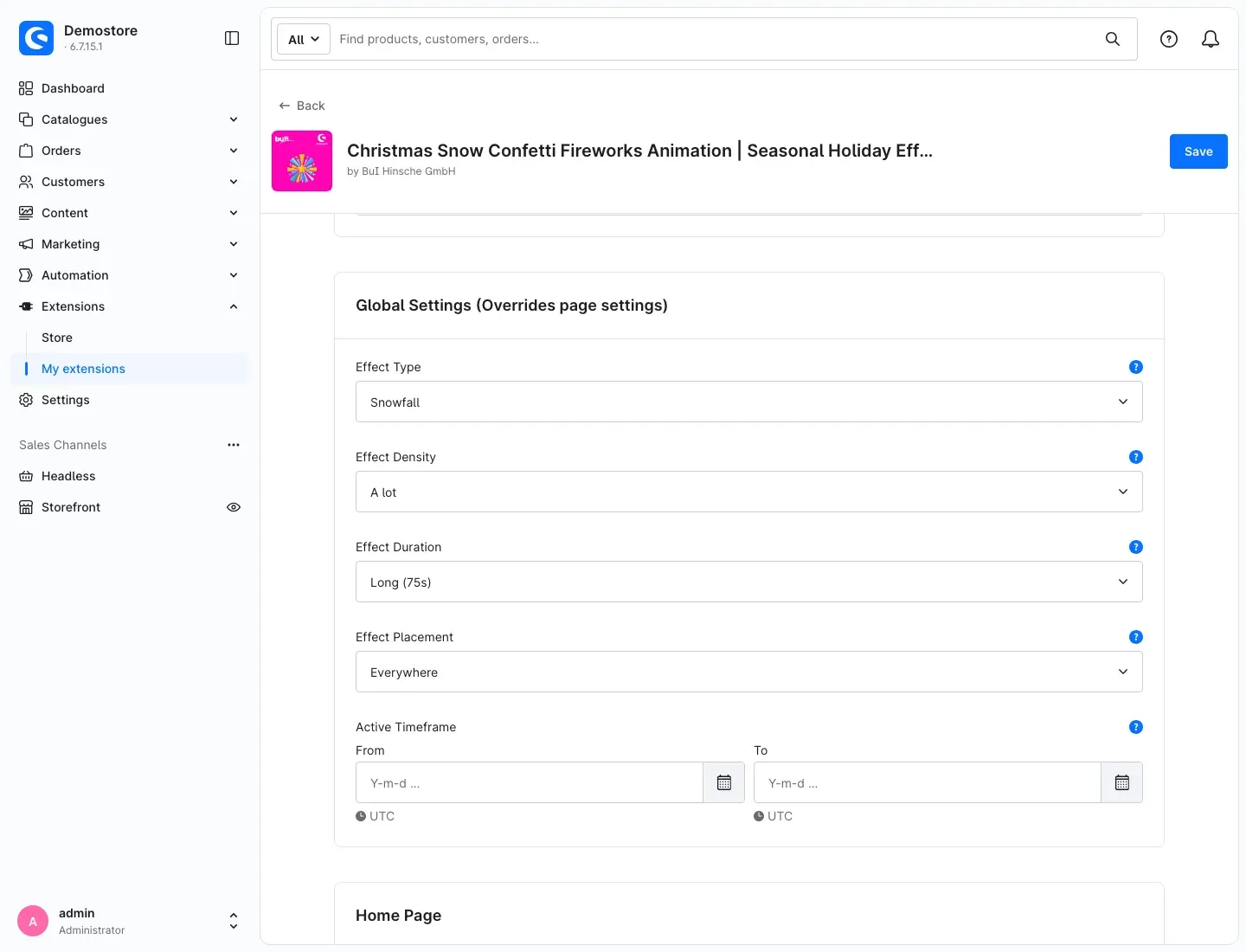The image size is (1246, 952).
Task: Click the Save button
Action: [x=1198, y=151]
